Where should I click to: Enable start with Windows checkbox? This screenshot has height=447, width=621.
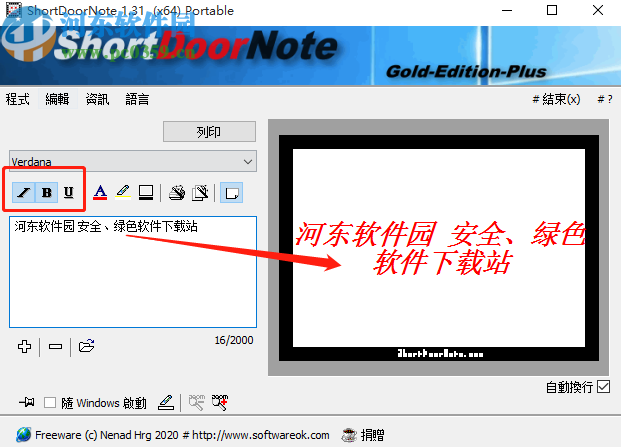[x=50, y=403]
